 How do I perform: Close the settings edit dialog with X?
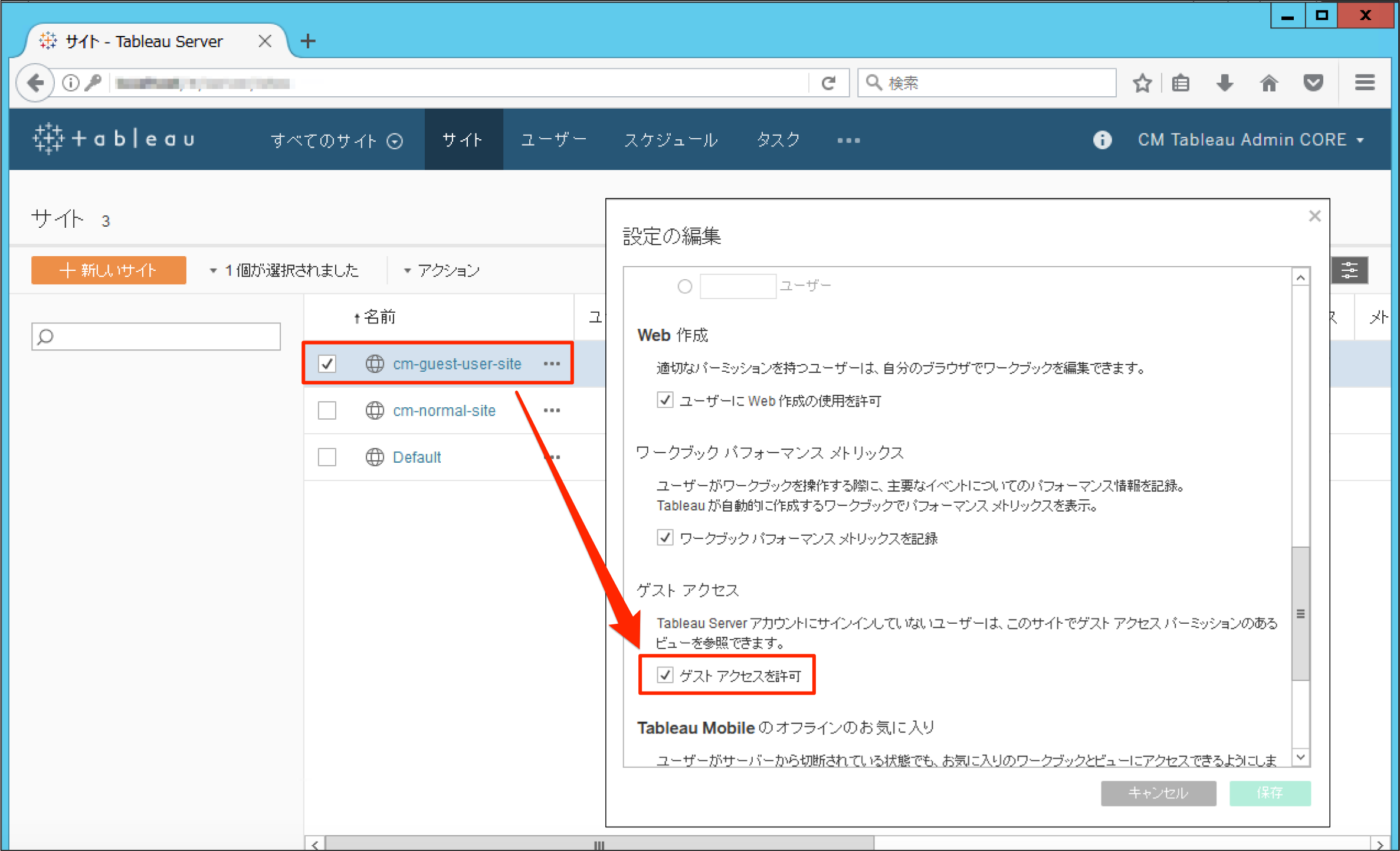tap(1314, 216)
